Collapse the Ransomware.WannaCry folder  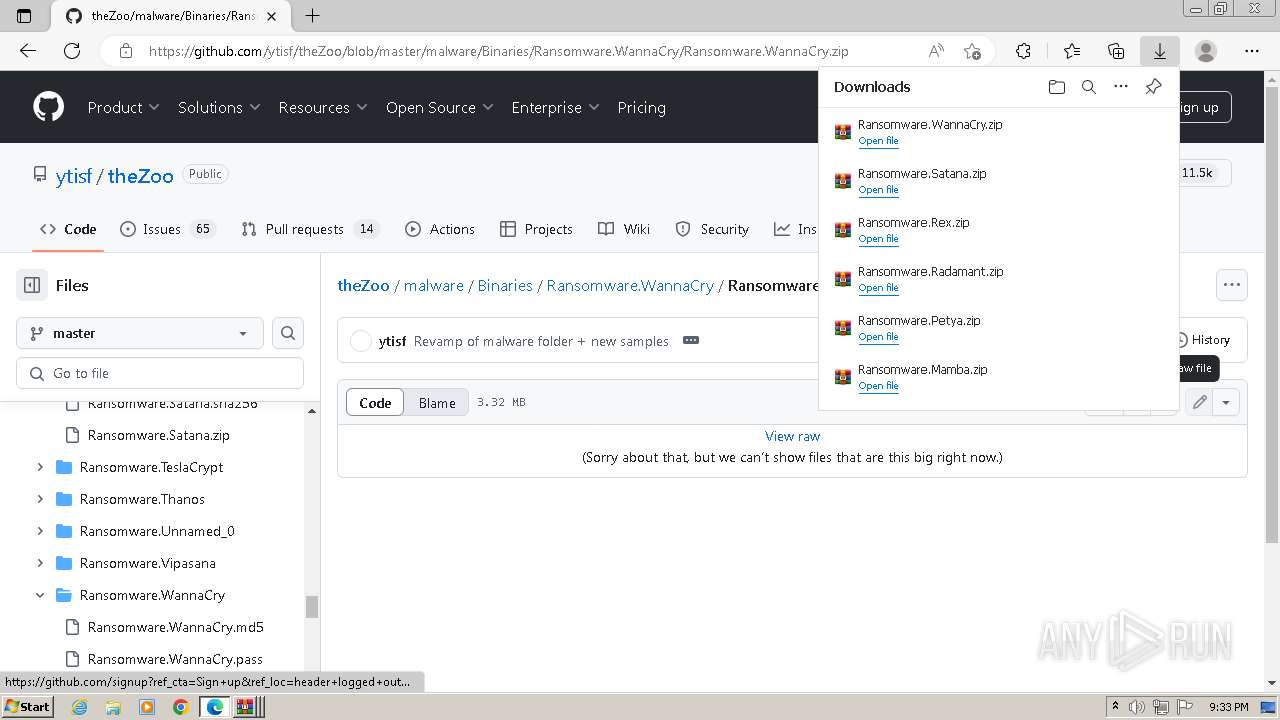point(40,595)
